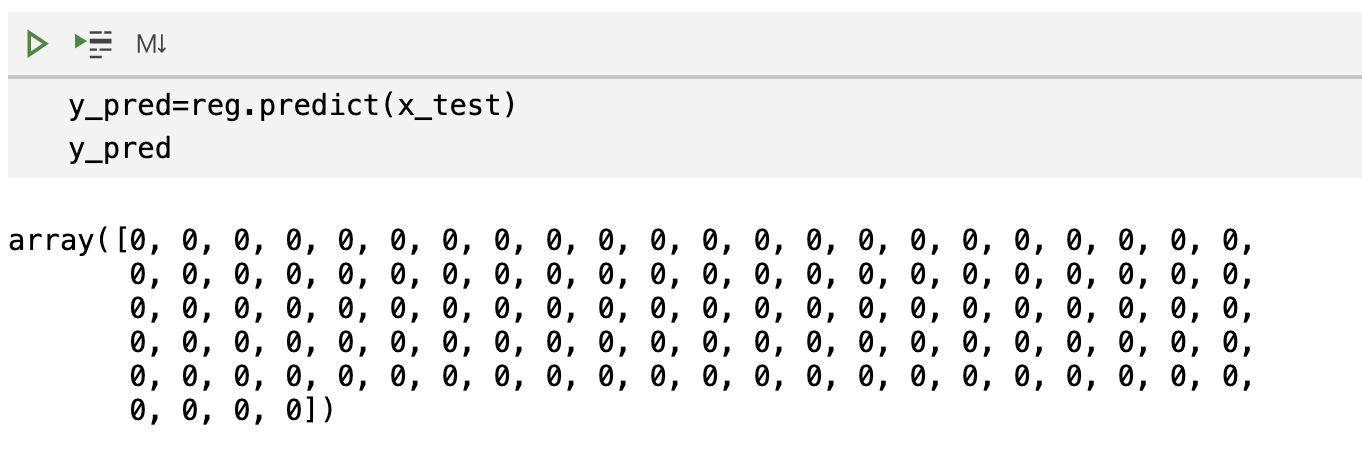Image resolution: width=1362 pixels, height=458 pixels.
Task: Click the first zero on the third output row
Action: pos(138,309)
